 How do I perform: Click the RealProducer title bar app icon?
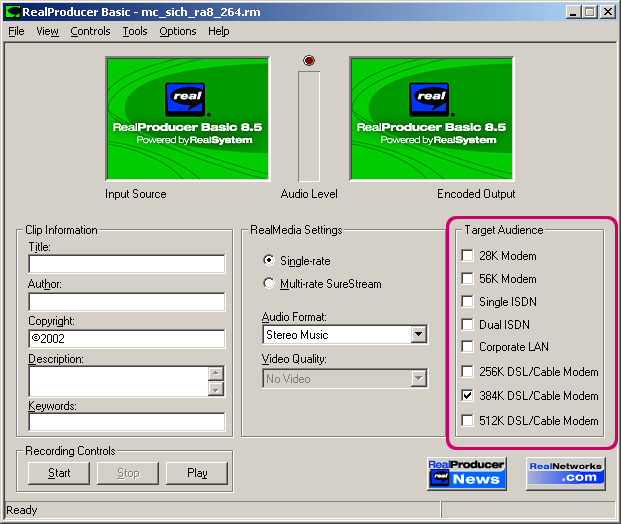tap(12, 12)
